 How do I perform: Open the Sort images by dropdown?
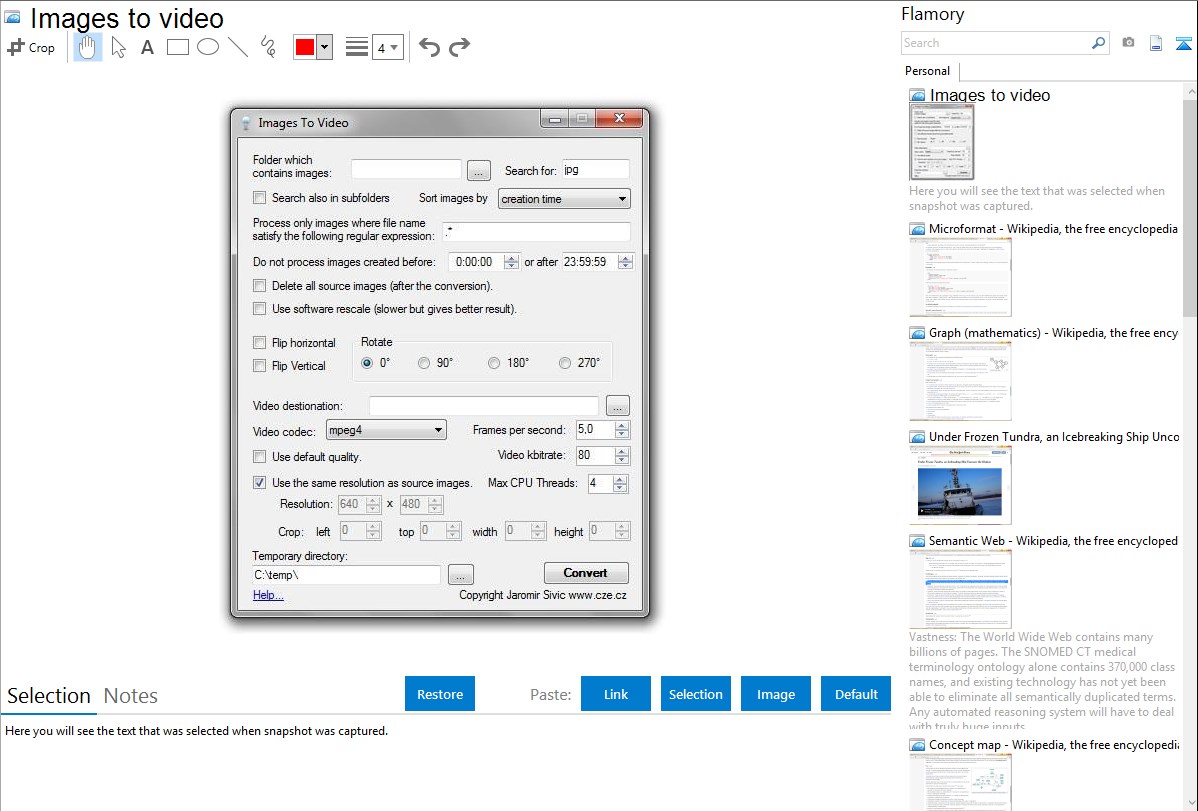point(564,199)
